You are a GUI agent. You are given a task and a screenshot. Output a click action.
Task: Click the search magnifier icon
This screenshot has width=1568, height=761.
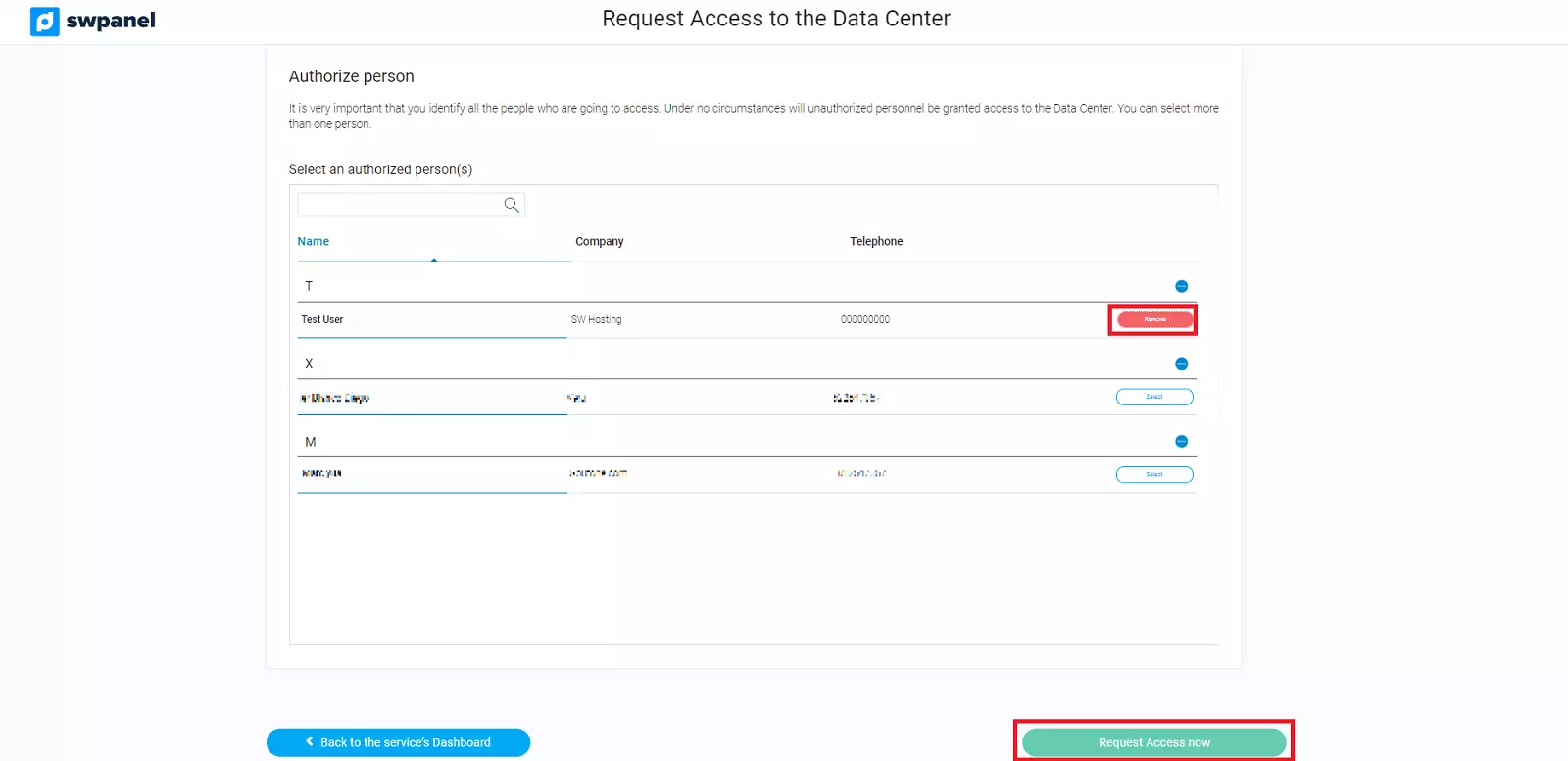click(x=512, y=205)
